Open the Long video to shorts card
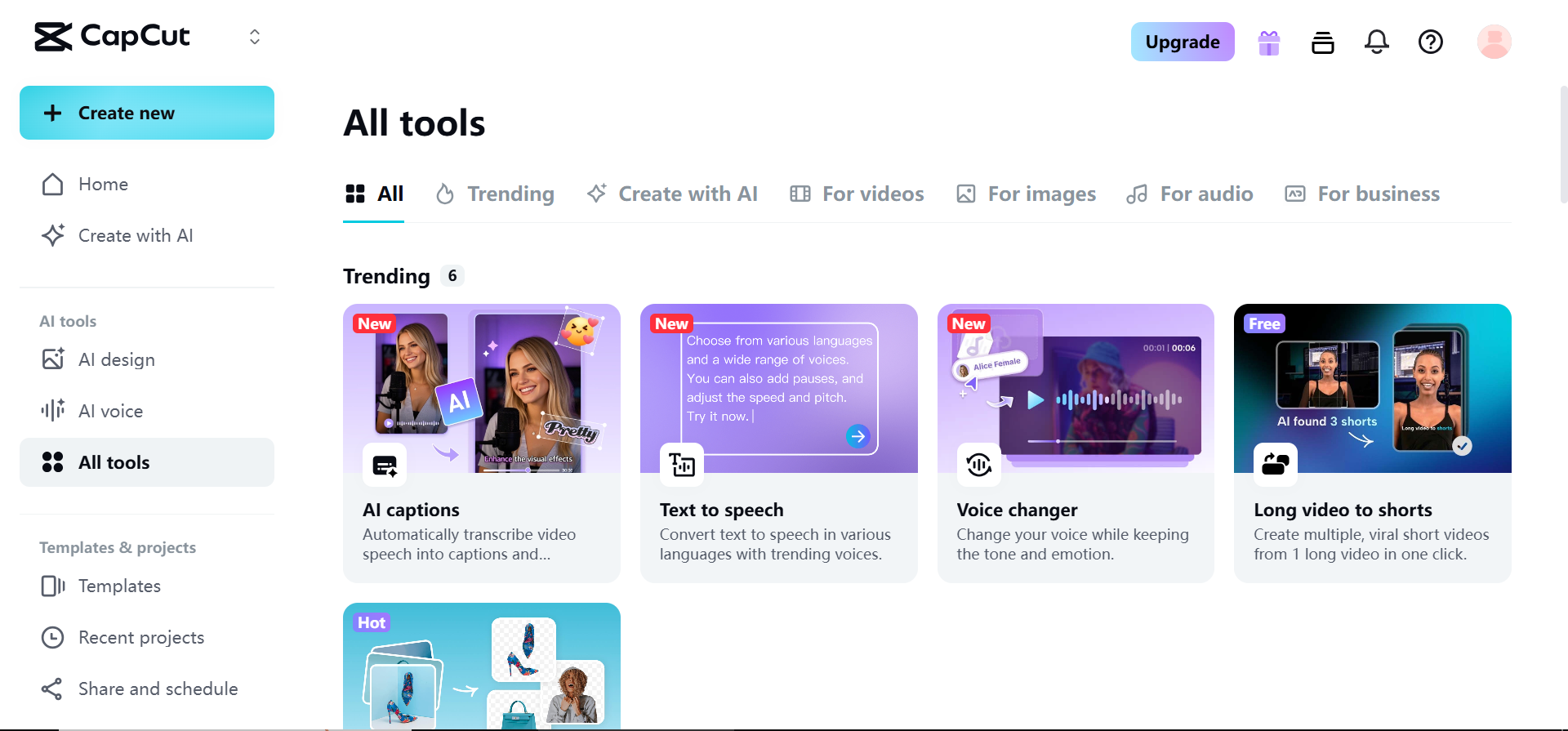1568x731 pixels. tap(1372, 443)
